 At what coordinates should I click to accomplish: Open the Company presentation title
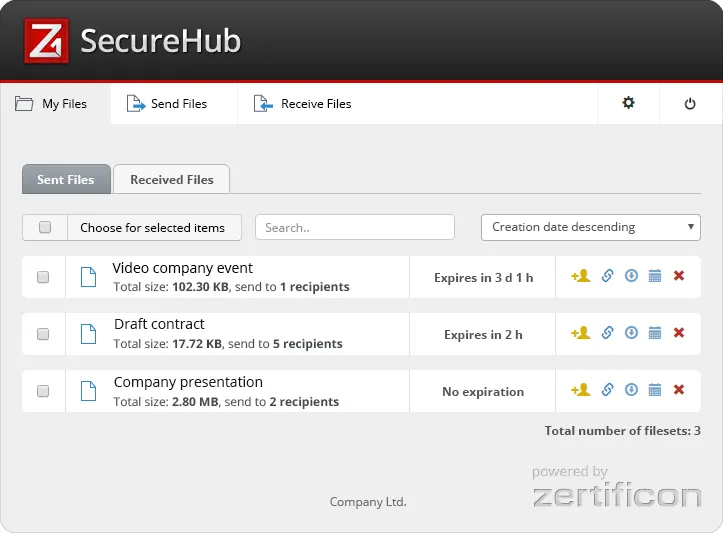tap(188, 382)
